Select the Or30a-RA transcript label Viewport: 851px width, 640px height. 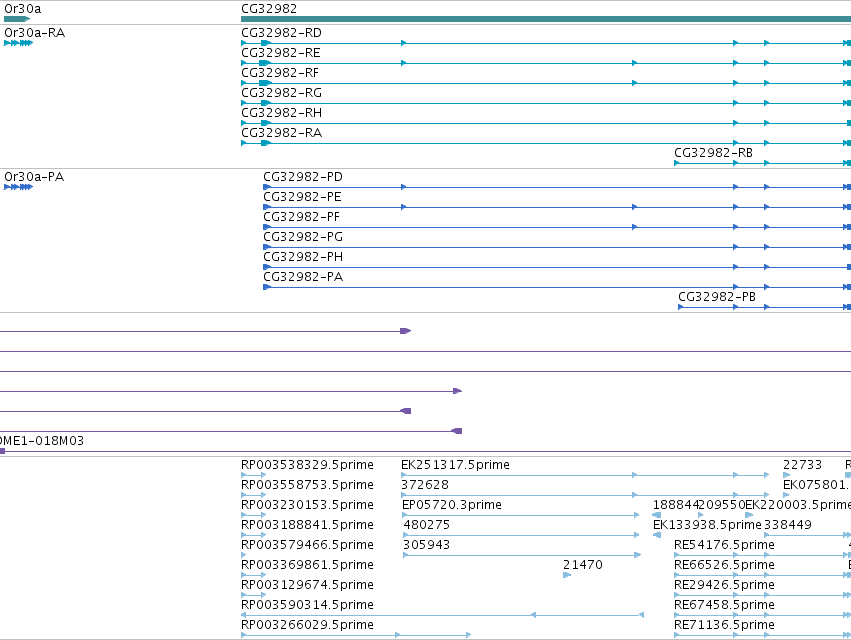tap(34, 33)
